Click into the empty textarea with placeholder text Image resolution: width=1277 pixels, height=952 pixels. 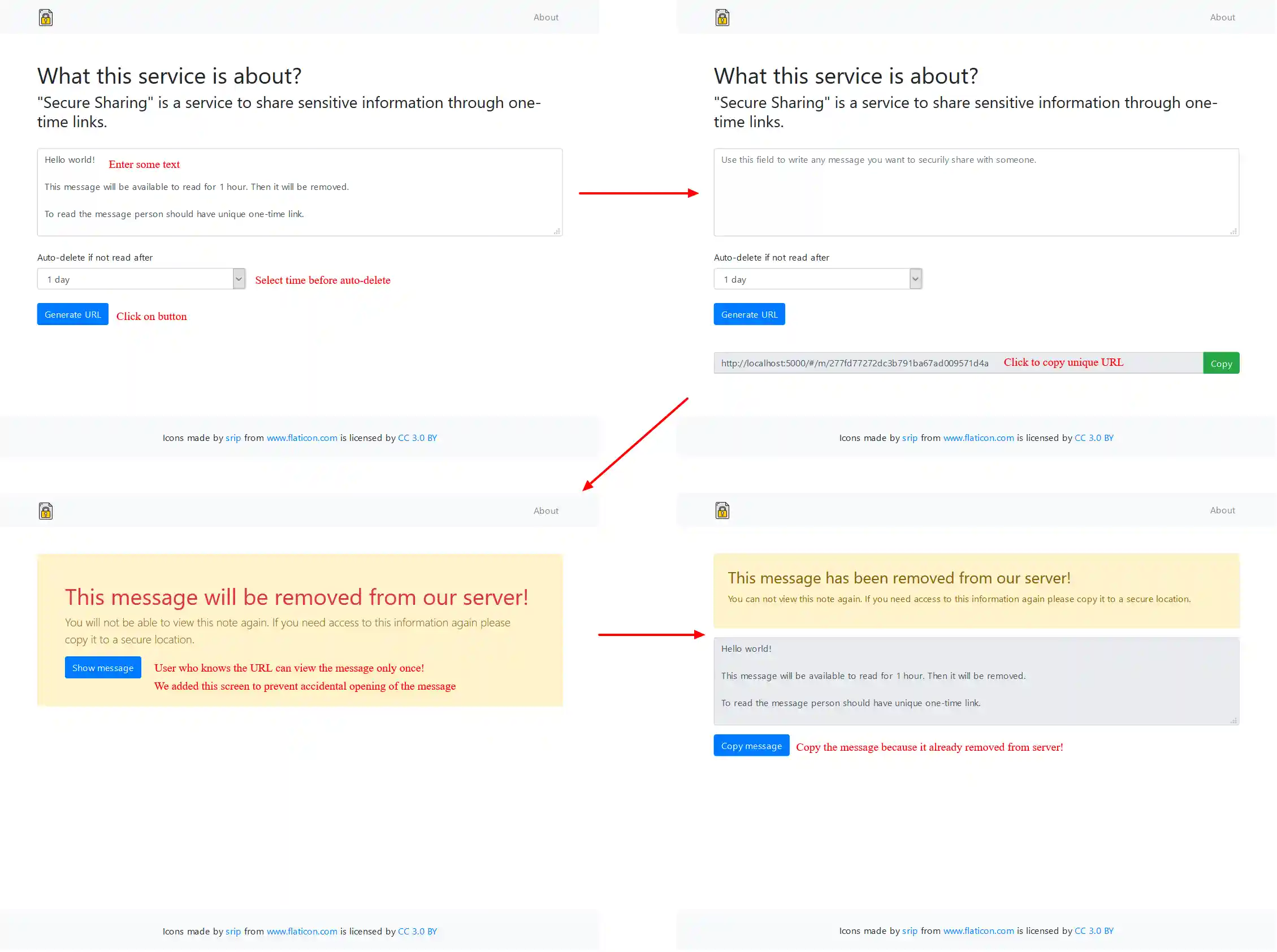pos(976,192)
